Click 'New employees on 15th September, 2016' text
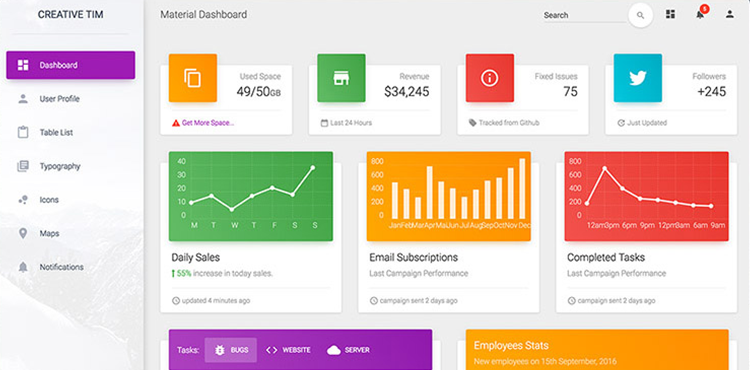The image size is (750, 370). coord(545,361)
